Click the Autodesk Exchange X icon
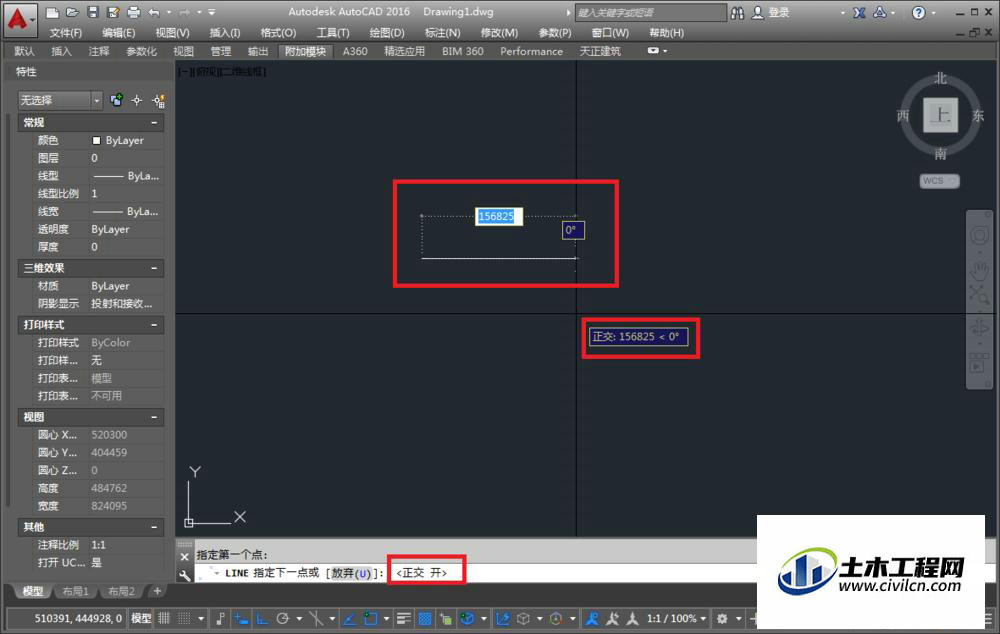Screen dimensions: 1000x634 (x=859, y=13)
